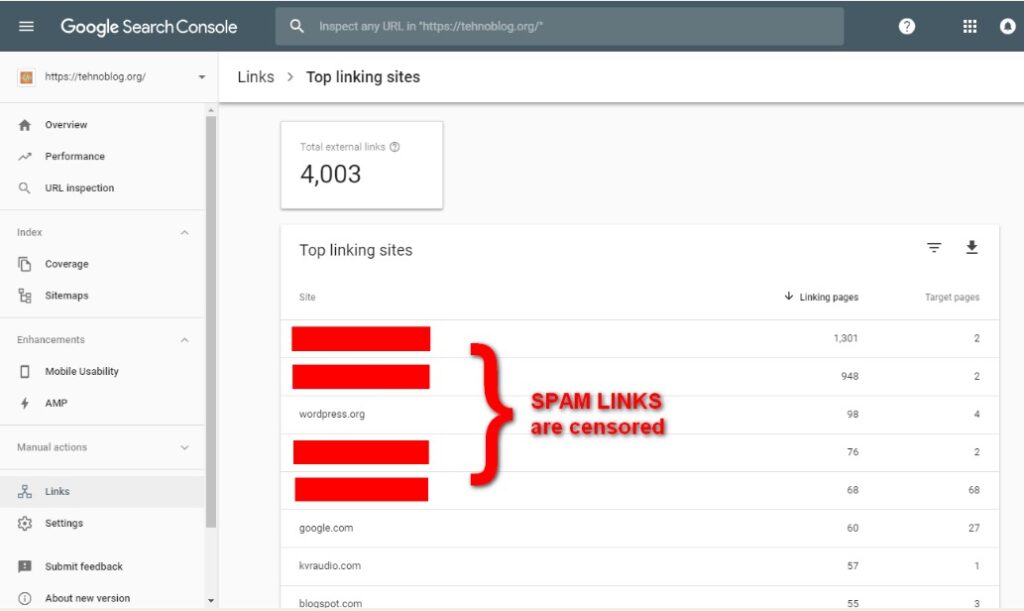Open the notifications bell icon
This screenshot has height=611, width=1024.
[1008, 26]
